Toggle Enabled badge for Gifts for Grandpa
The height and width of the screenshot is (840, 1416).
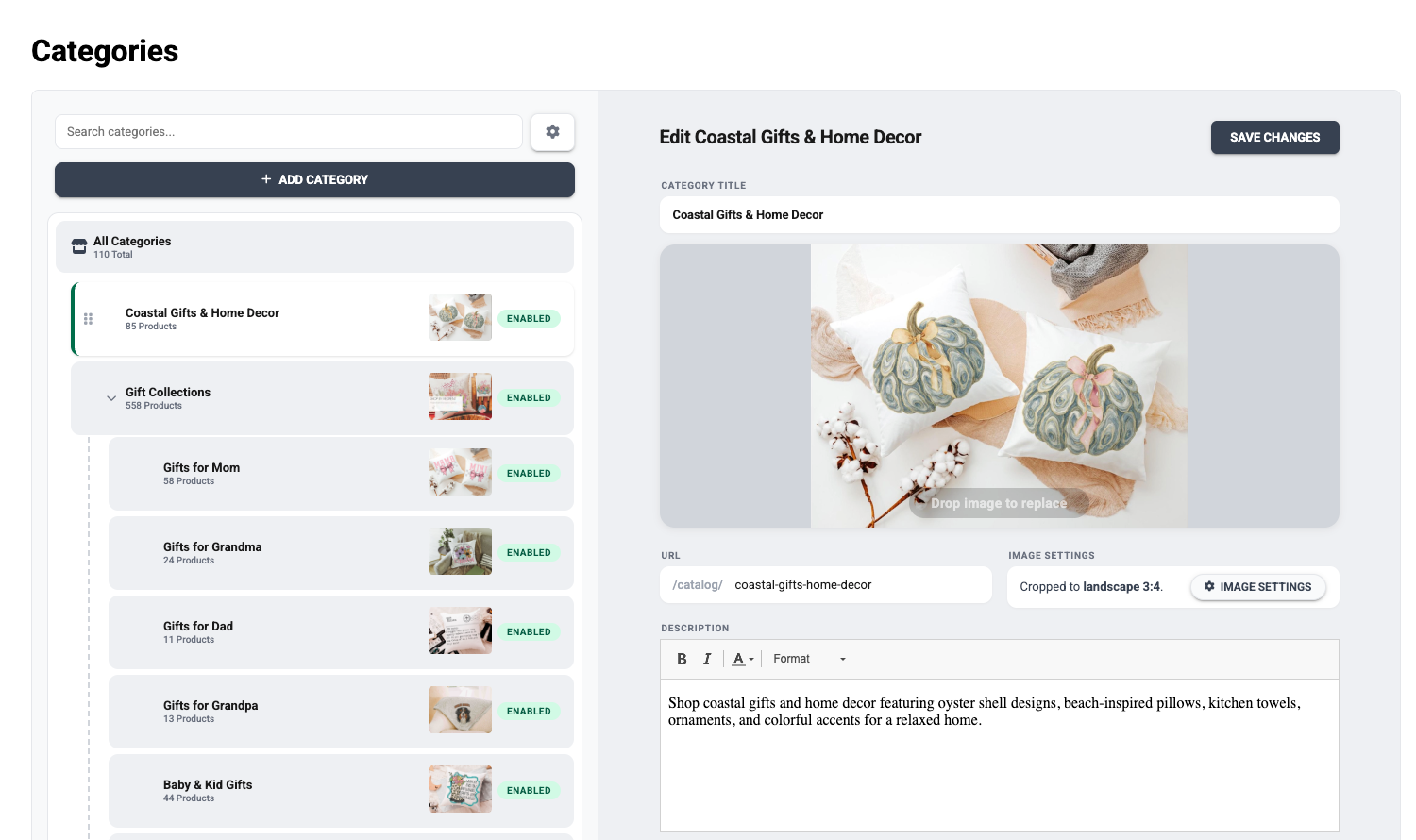[x=529, y=712]
